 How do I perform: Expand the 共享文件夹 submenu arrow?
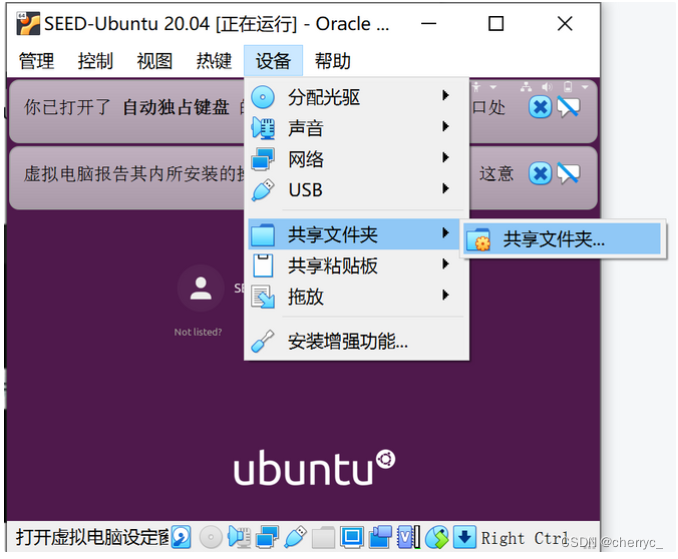click(445, 233)
